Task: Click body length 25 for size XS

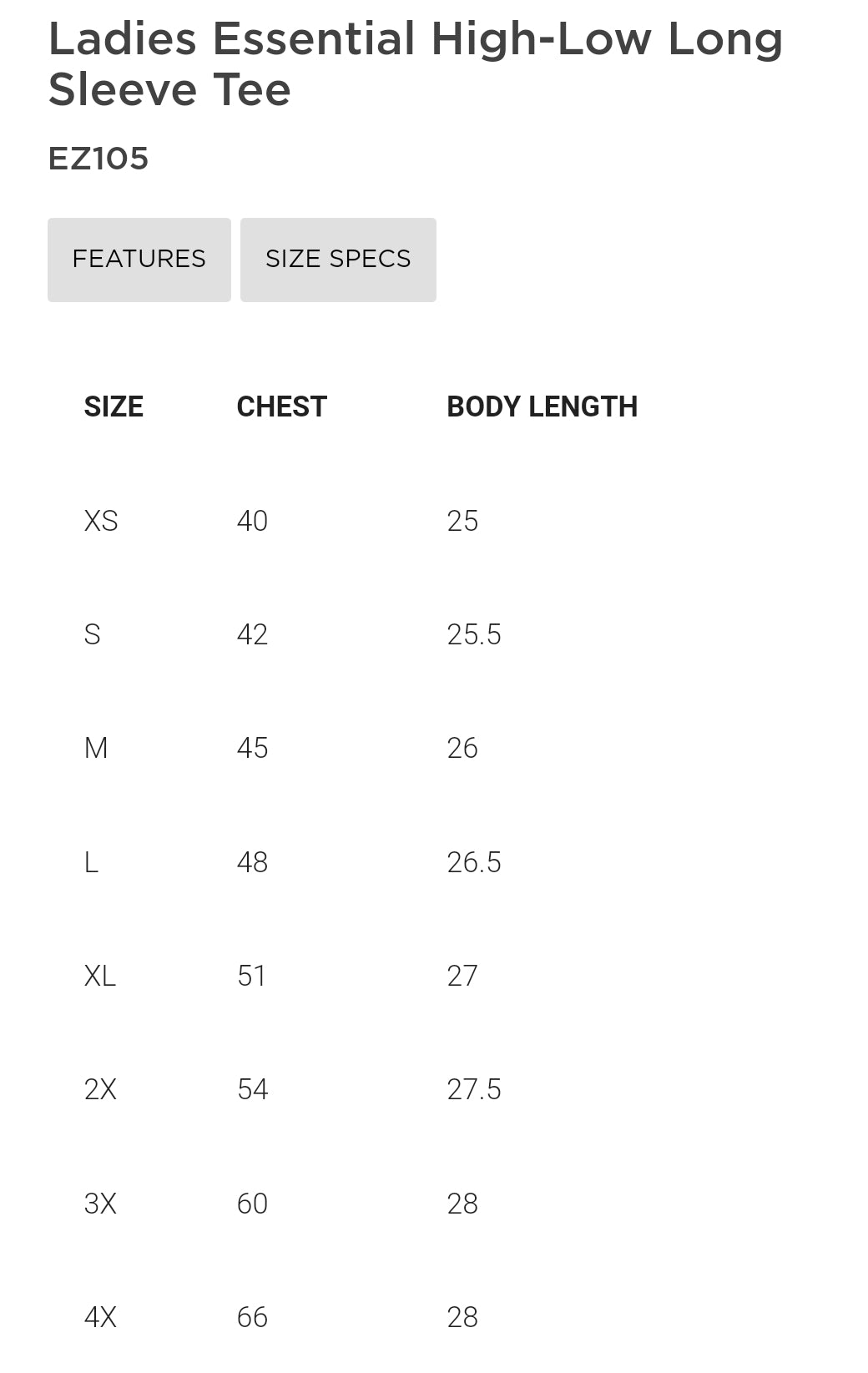Action: tap(462, 520)
